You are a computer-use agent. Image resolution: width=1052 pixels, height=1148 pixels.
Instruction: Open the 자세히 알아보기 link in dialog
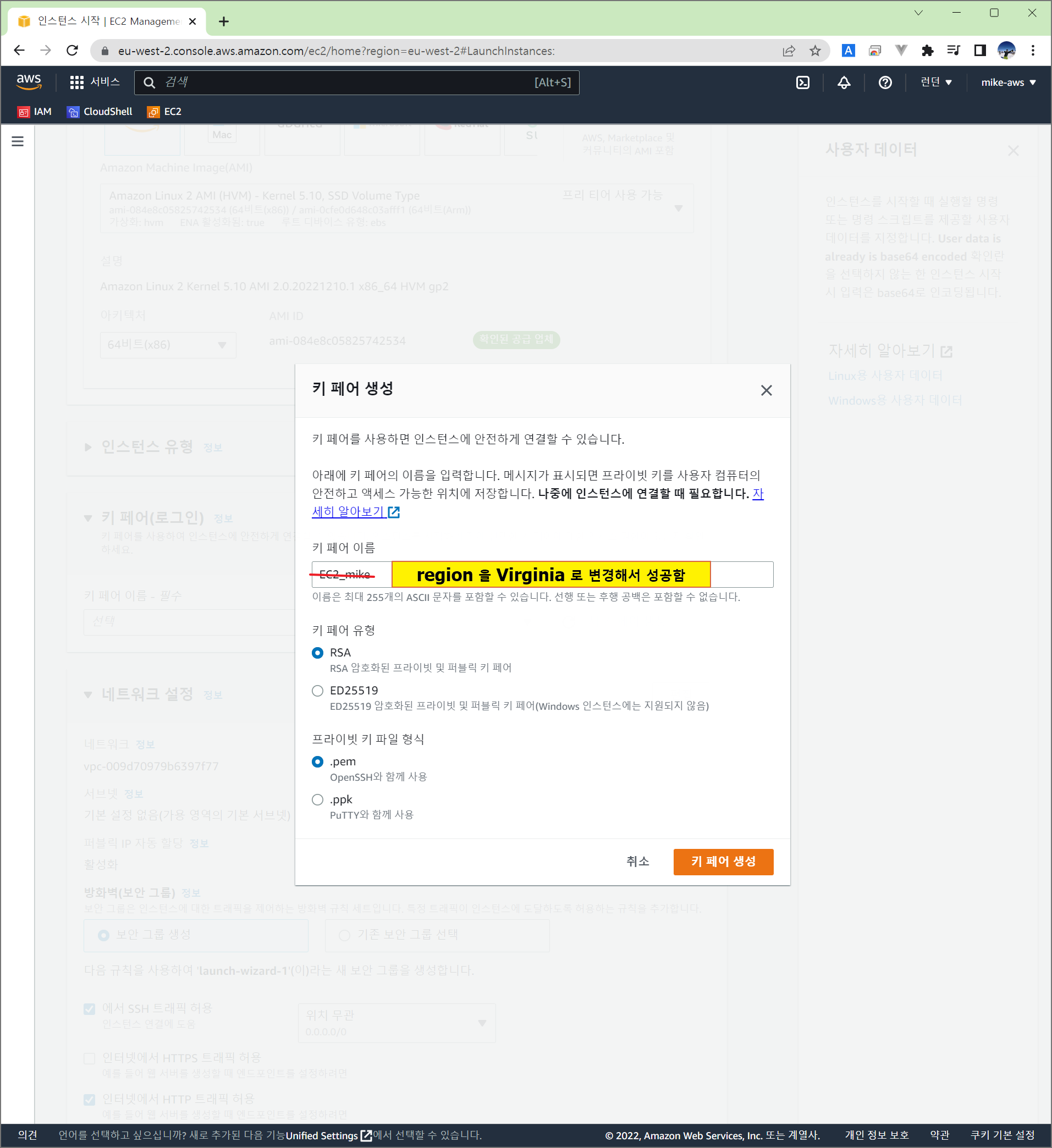tap(356, 511)
